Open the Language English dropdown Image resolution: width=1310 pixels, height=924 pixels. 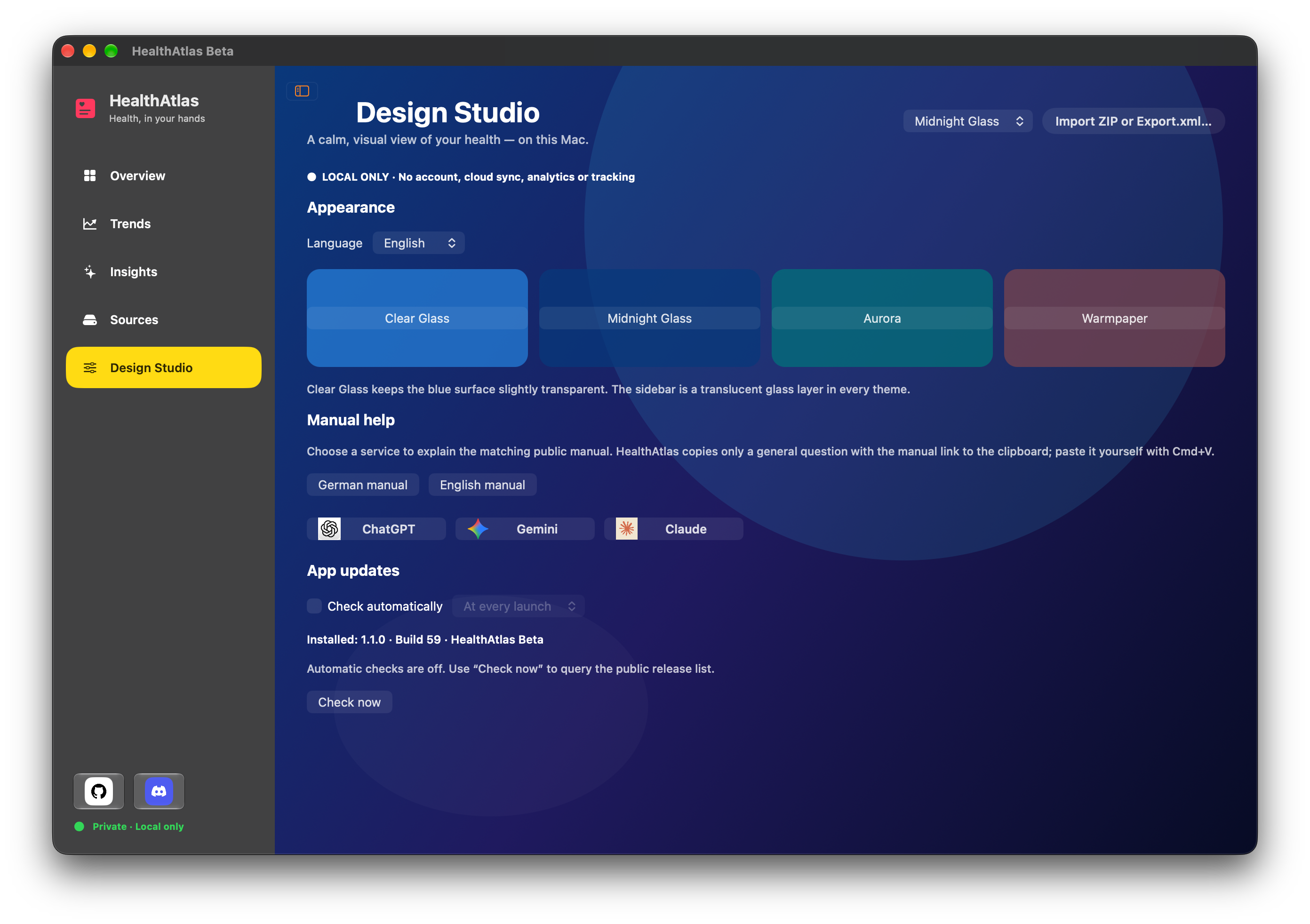point(418,243)
